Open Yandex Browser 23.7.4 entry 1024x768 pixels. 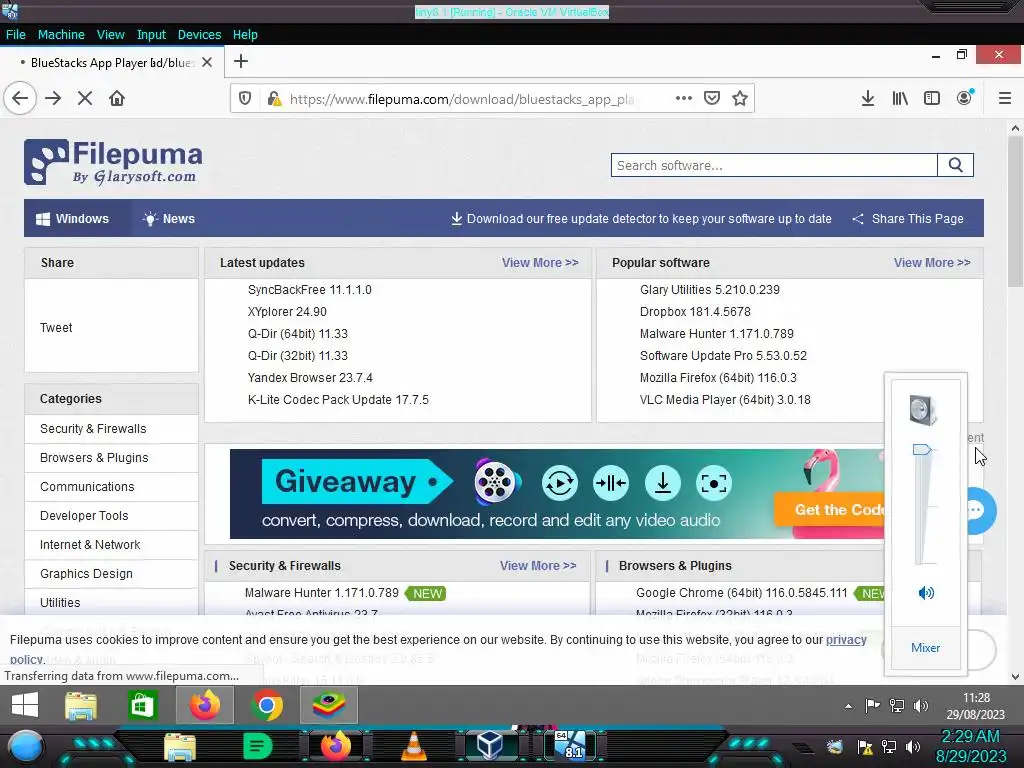[310, 377]
